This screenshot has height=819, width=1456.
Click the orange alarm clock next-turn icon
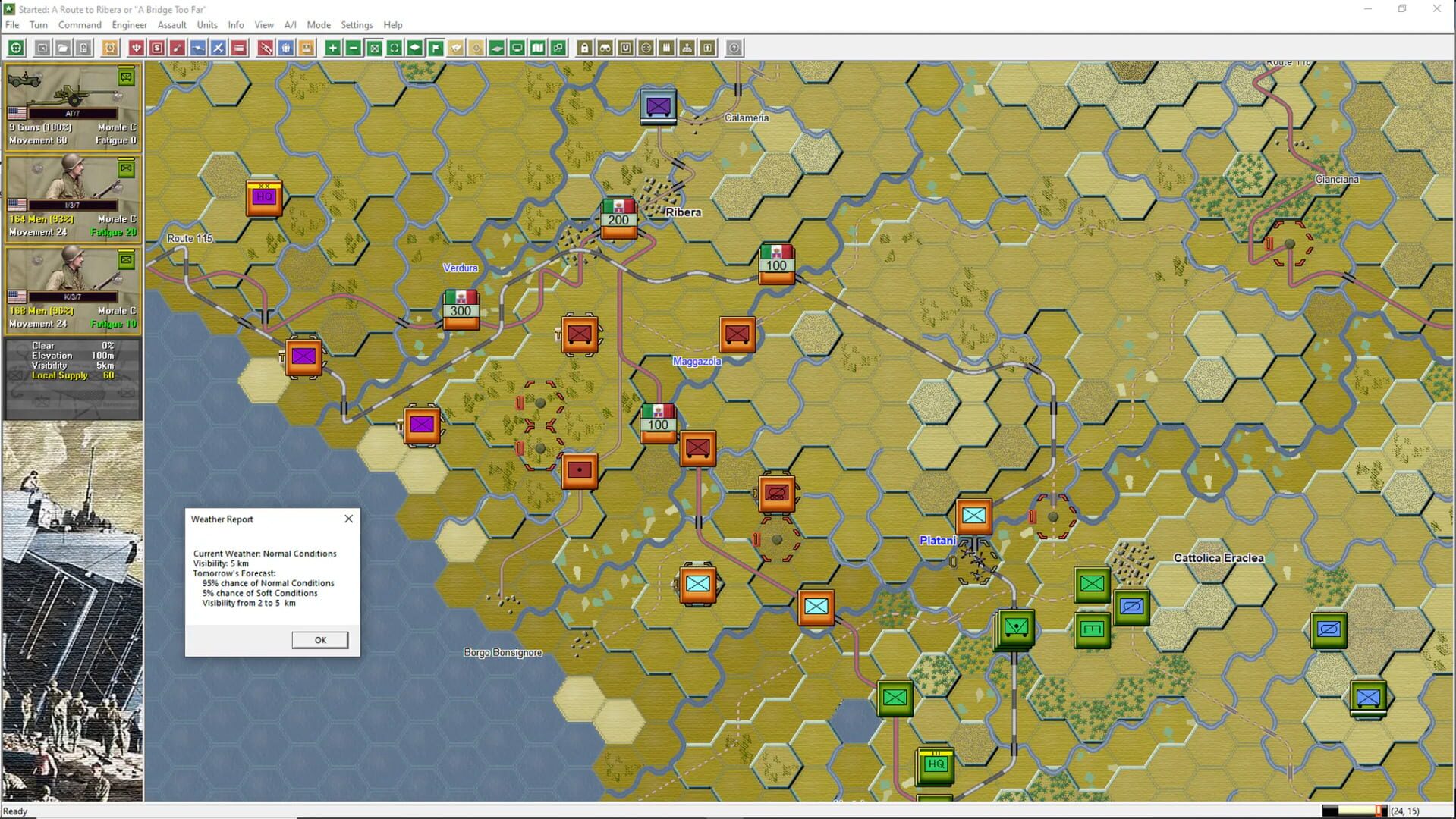(111, 48)
